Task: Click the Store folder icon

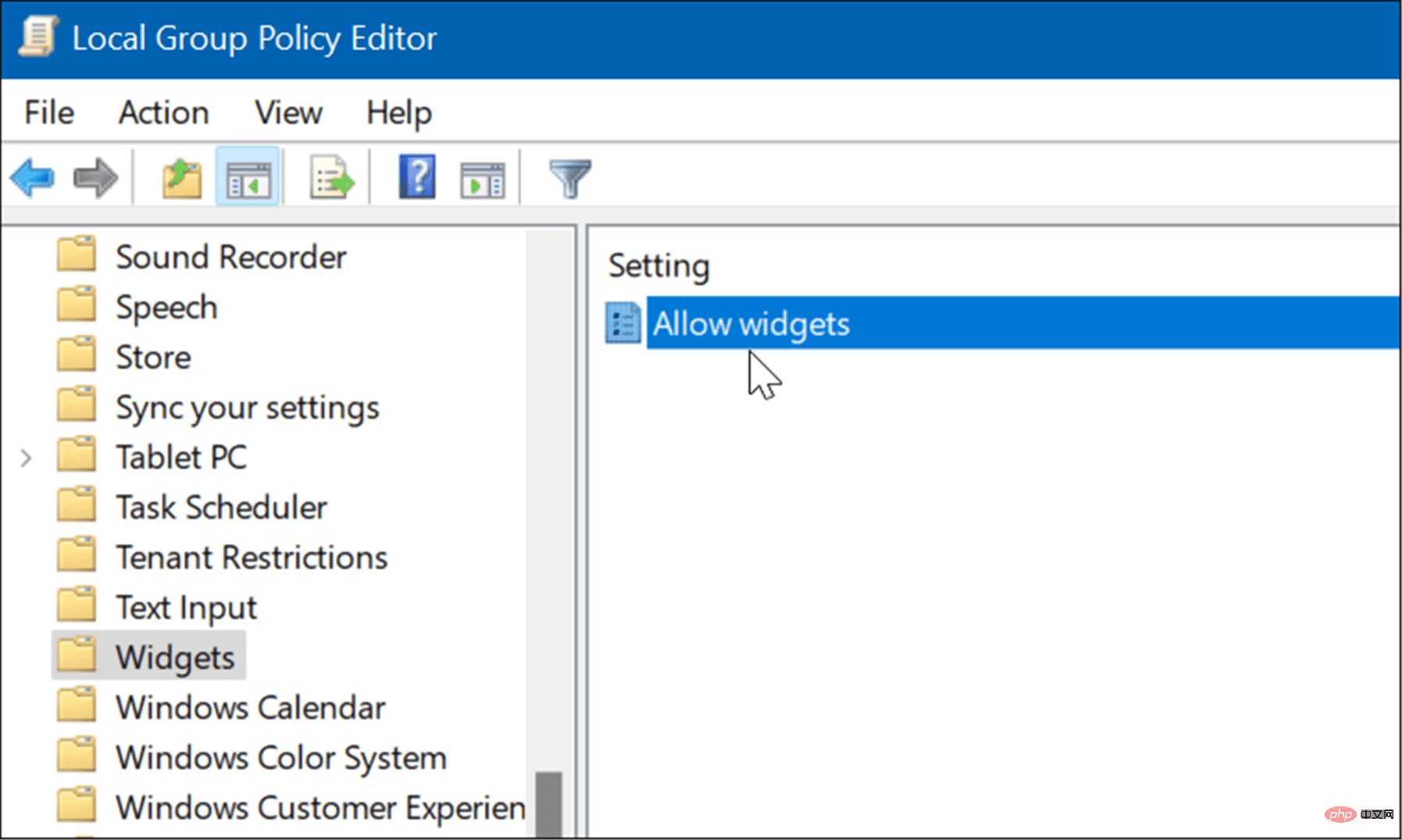Action: 77,355
